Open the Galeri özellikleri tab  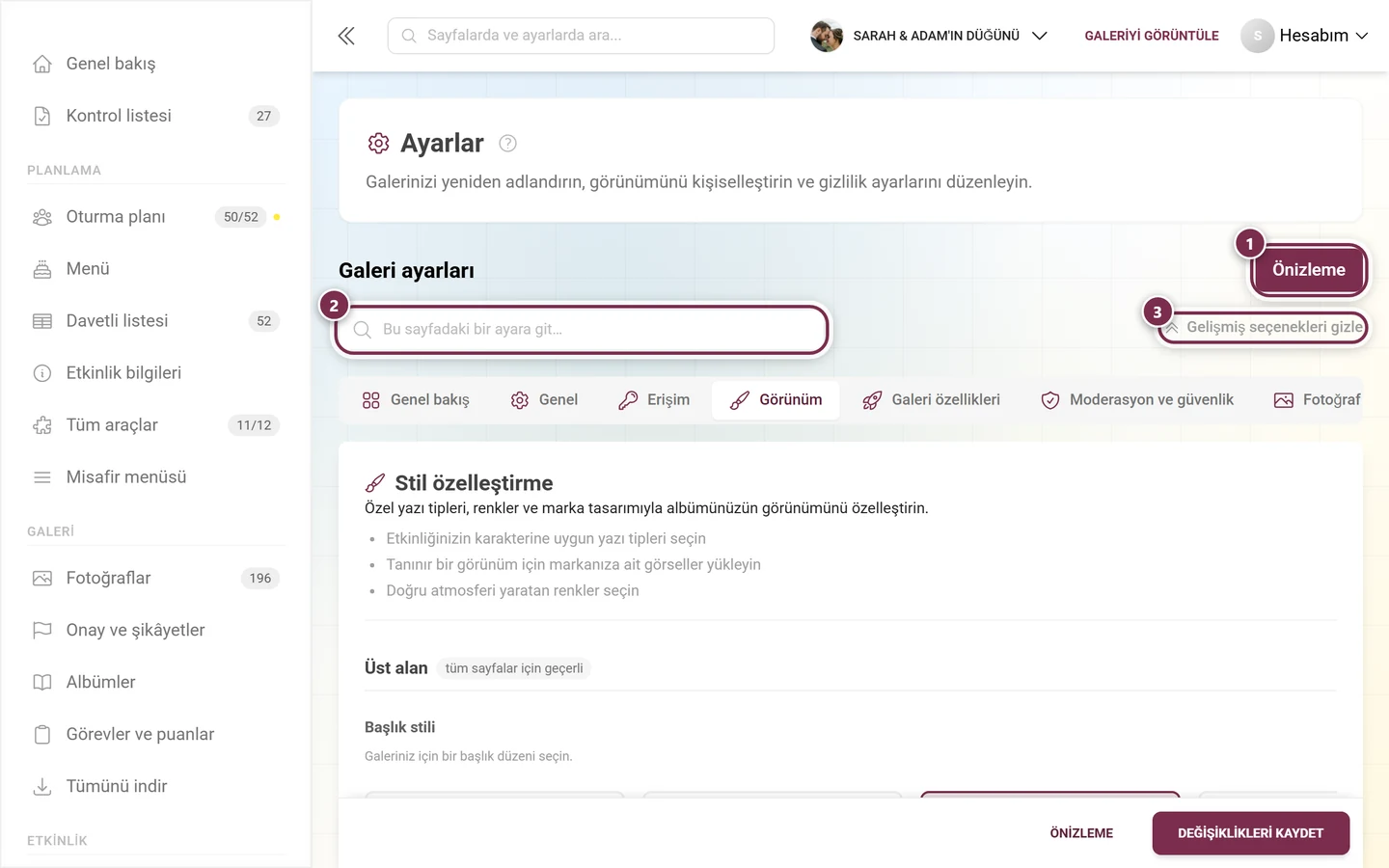(x=931, y=400)
